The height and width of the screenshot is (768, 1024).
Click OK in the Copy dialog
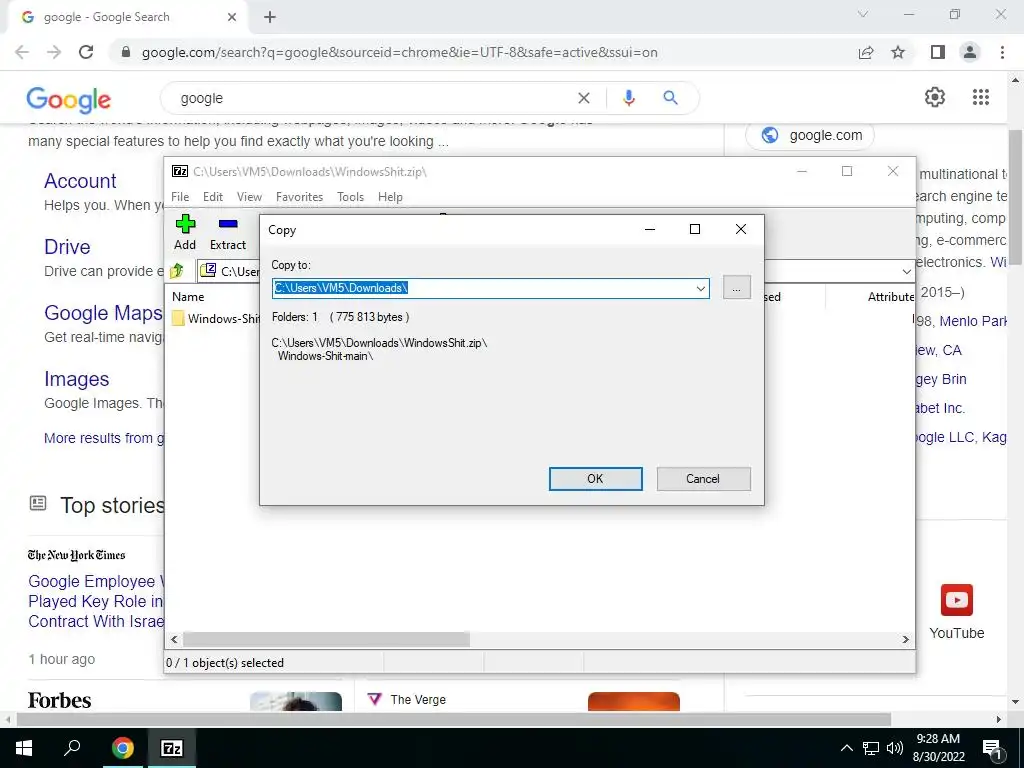(x=595, y=479)
